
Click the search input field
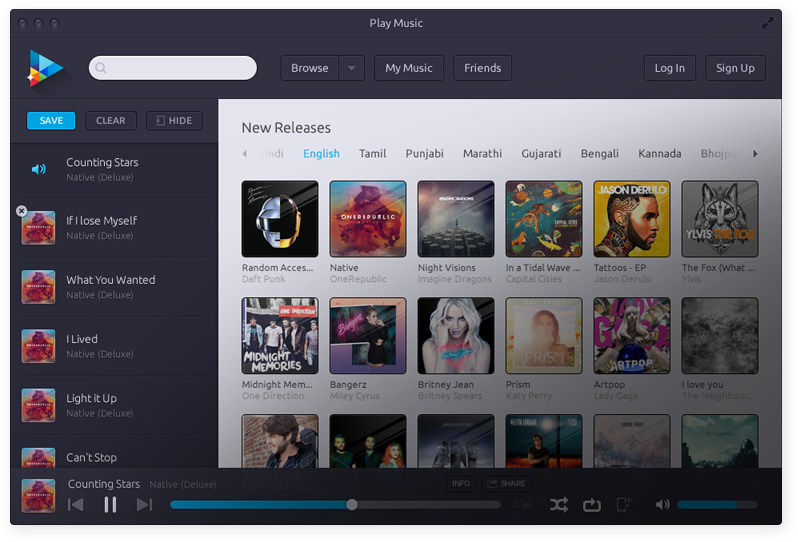pyautogui.click(x=173, y=68)
